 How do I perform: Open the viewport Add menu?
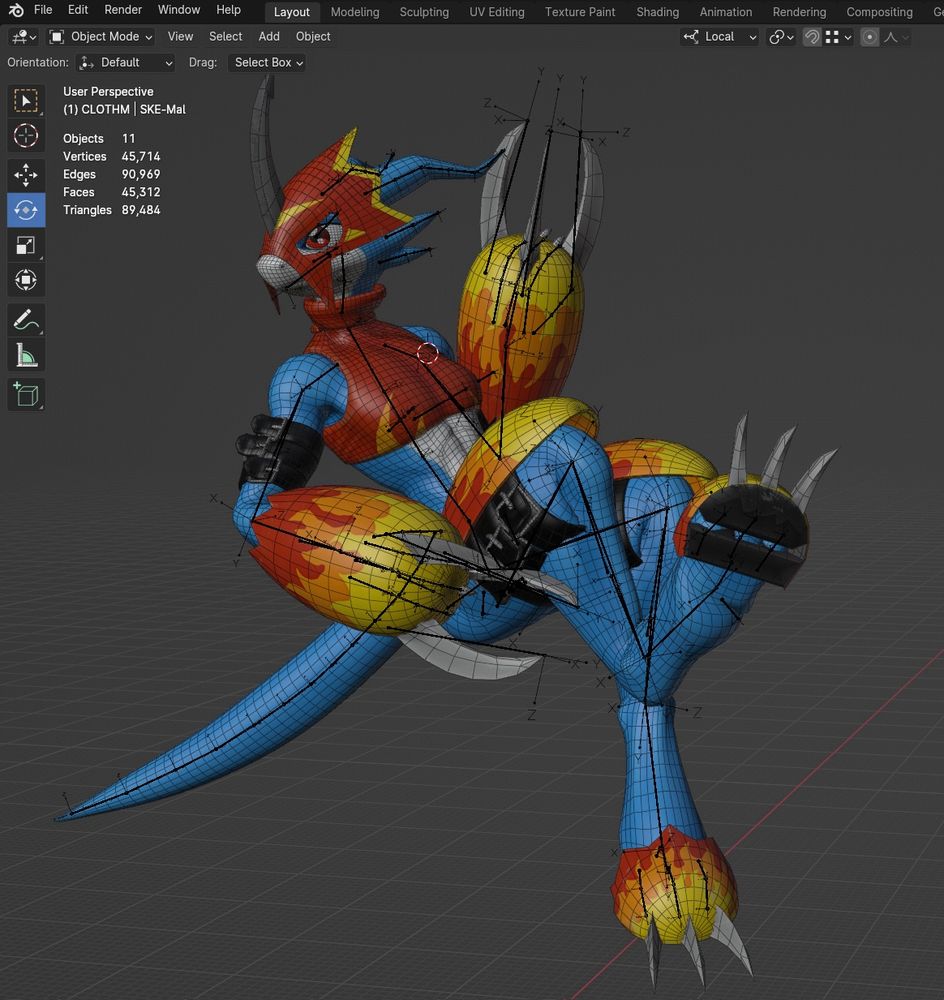(x=269, y=37)
